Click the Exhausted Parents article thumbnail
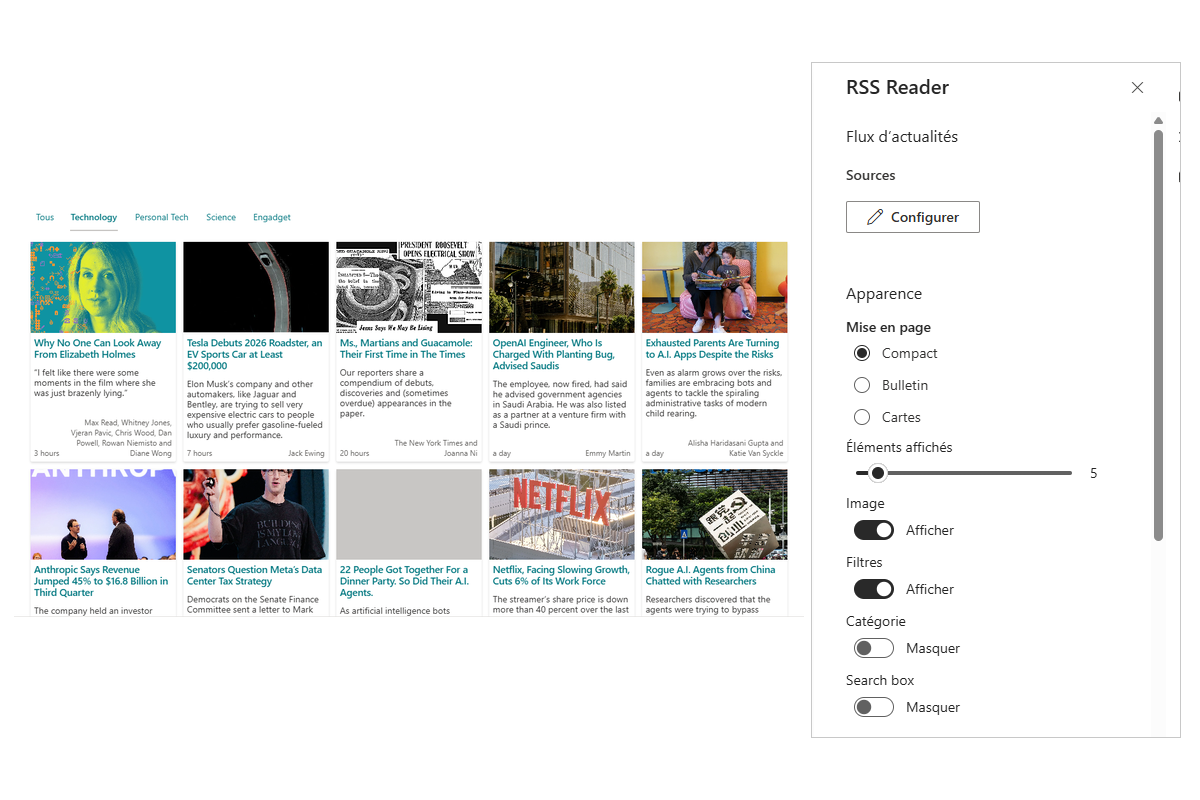1200x800 pixels. (x=715, y=287)
